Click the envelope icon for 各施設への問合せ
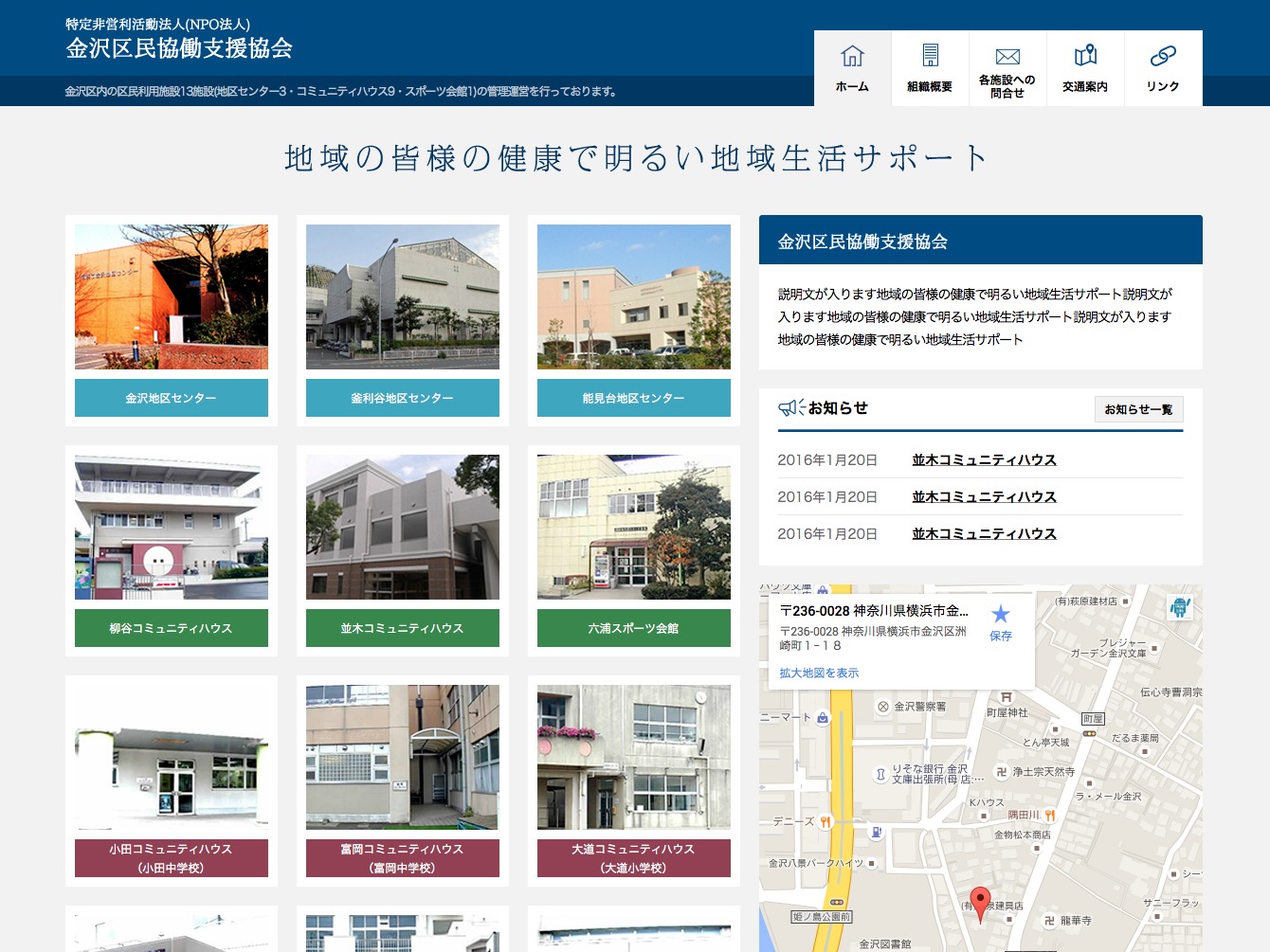 [x=1007, y=57]
